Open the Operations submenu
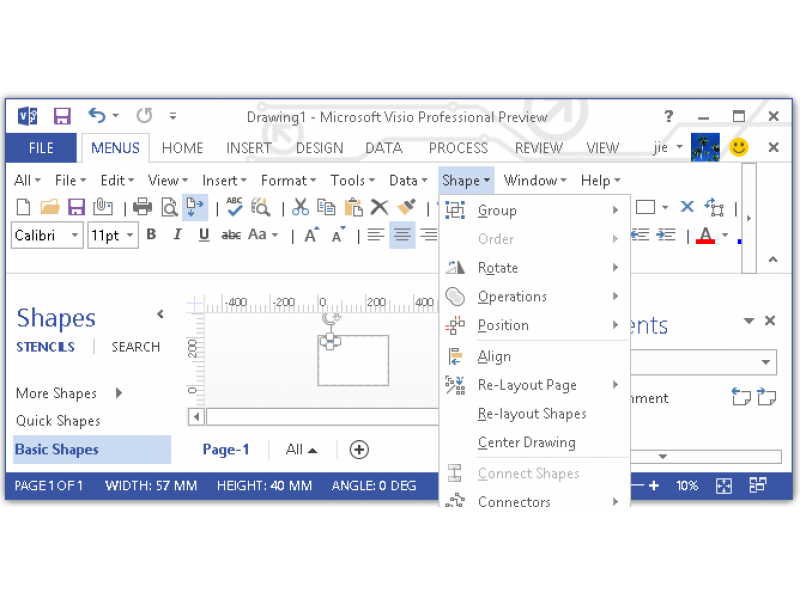The width and height of the screenshot is (800, 600). [x=534, y=296]
